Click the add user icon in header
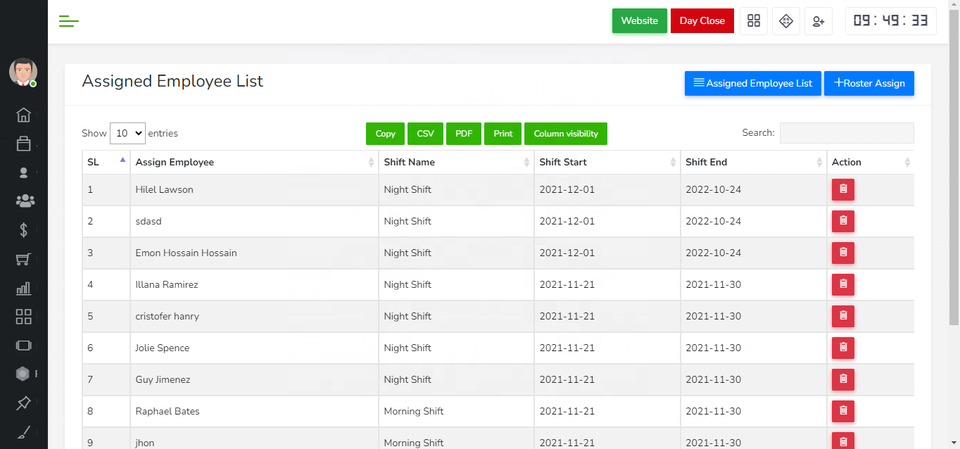 [818, 21]
